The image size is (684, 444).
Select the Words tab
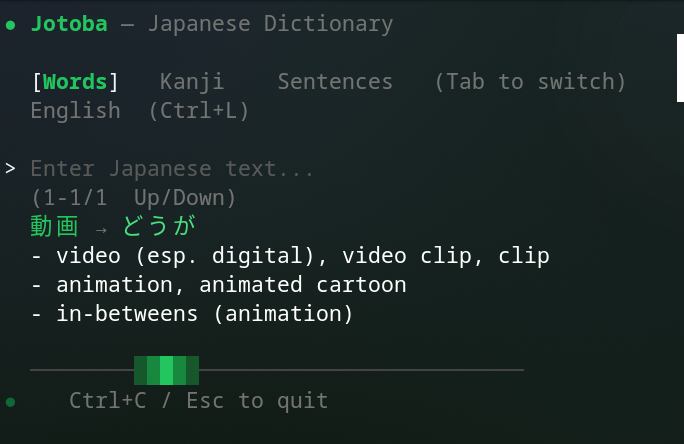click(x=75, y=82)
